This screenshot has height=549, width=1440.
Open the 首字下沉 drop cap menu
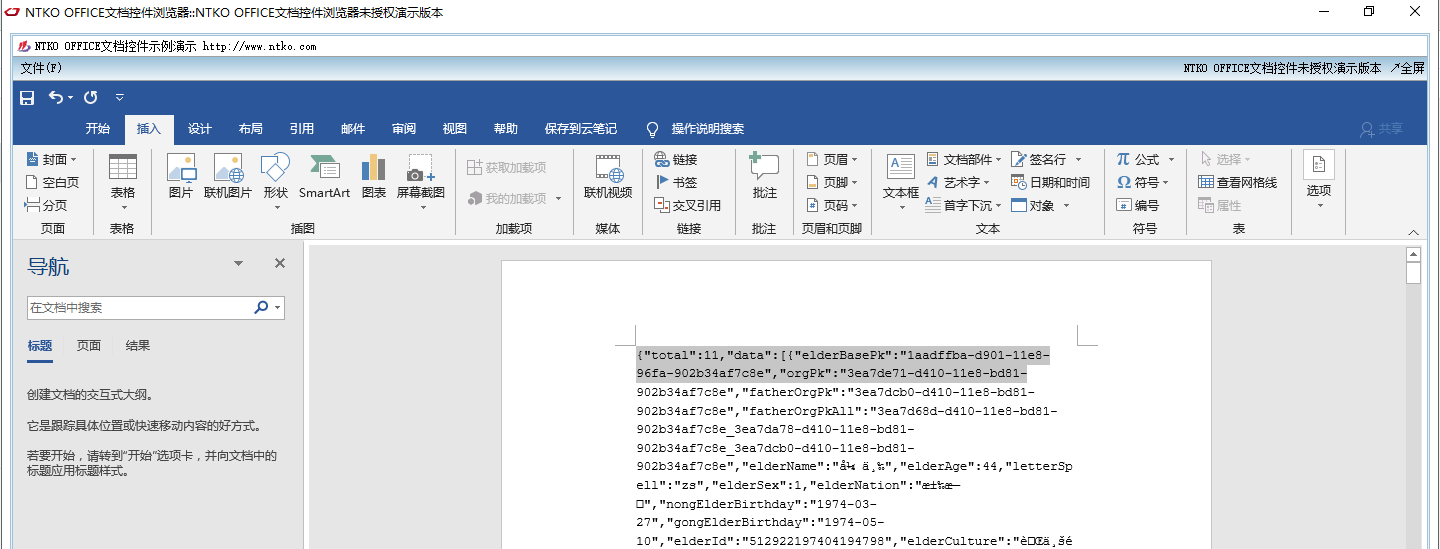(x=963, y=205)
